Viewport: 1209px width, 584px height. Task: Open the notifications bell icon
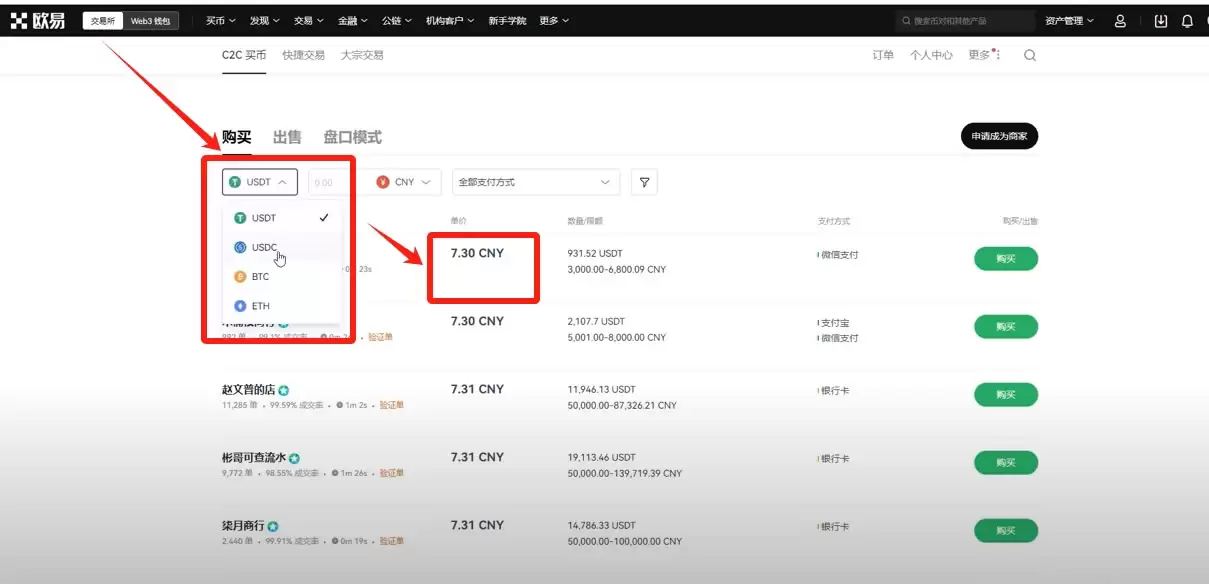pos(1186,19)
